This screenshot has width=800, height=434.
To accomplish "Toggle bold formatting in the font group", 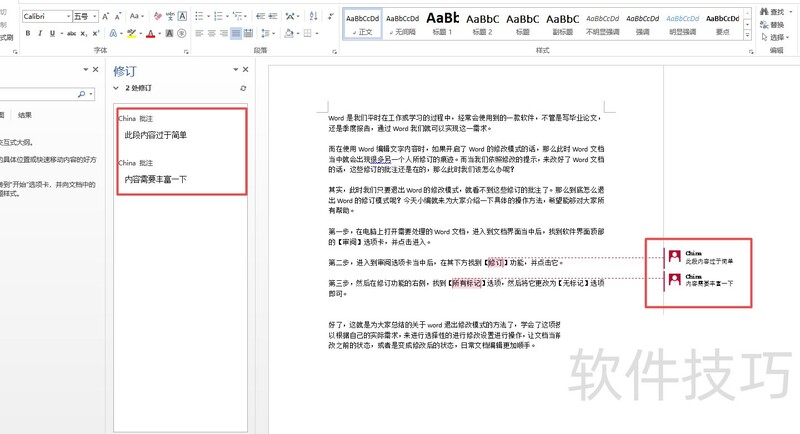I will pos(27,33).
